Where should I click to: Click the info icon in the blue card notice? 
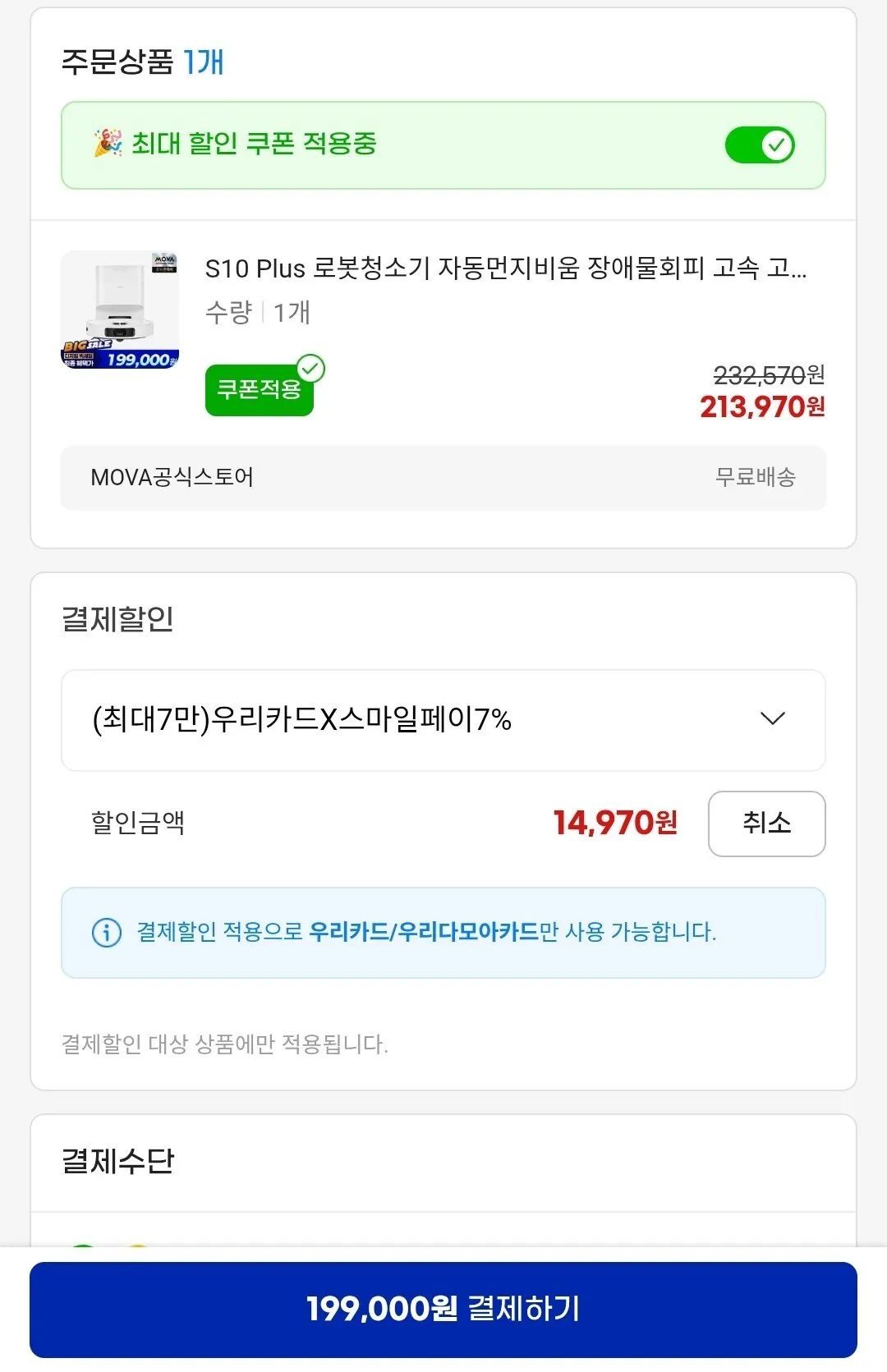[104, 933]
